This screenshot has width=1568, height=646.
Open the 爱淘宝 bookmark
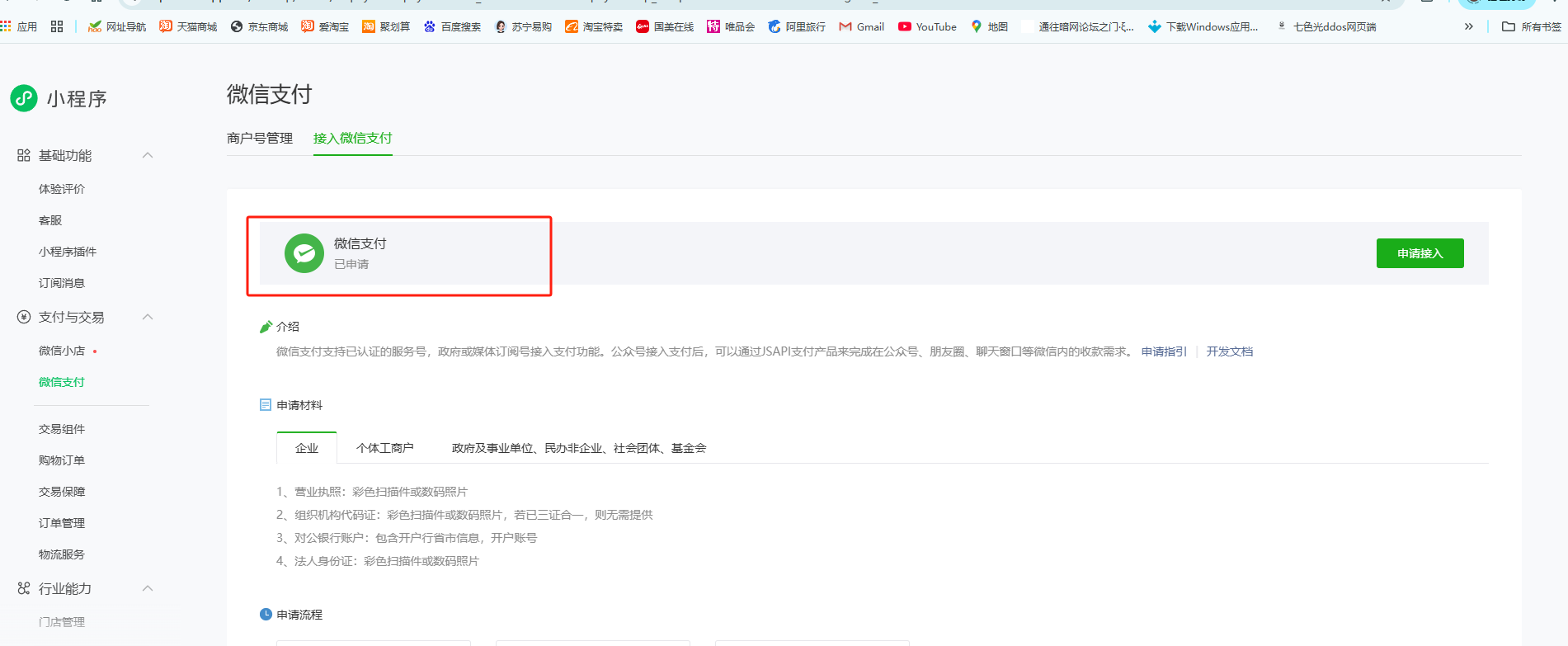coord(325,26)
